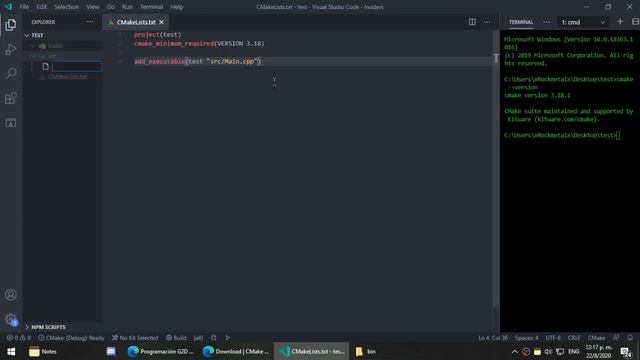Run the target from status bar play icon
This screenshot has width=640, height=360.
pyautogui.click(x=227, y=338)
